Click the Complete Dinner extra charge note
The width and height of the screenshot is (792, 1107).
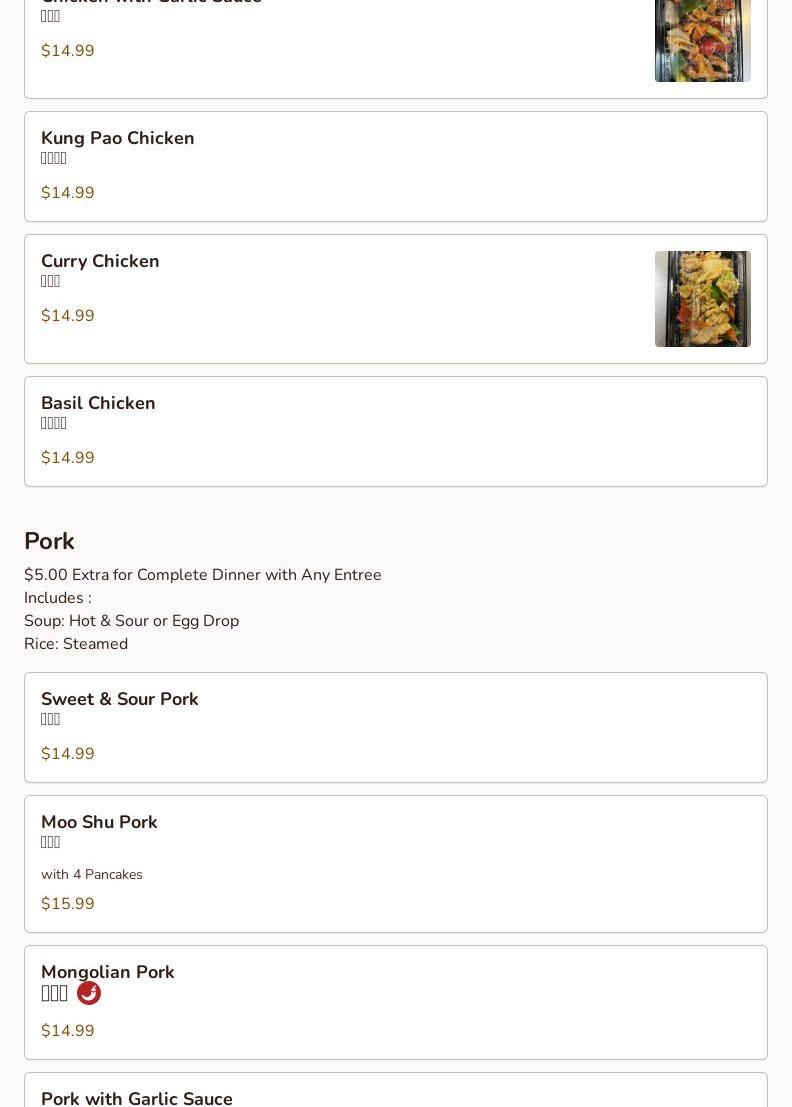(x=203, y=575)
